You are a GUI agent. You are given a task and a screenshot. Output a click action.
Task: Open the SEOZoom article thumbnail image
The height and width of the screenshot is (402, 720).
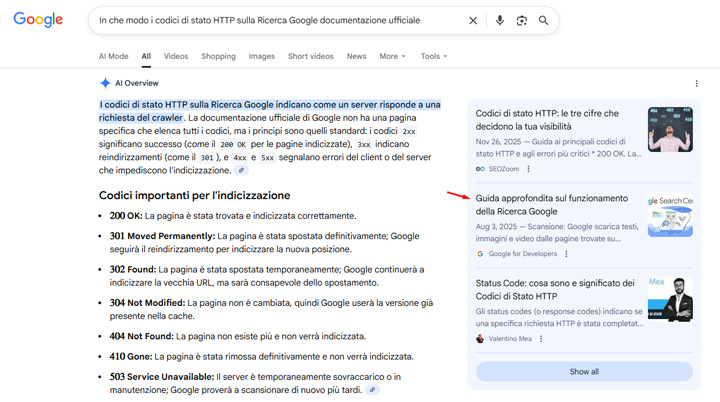669,128
